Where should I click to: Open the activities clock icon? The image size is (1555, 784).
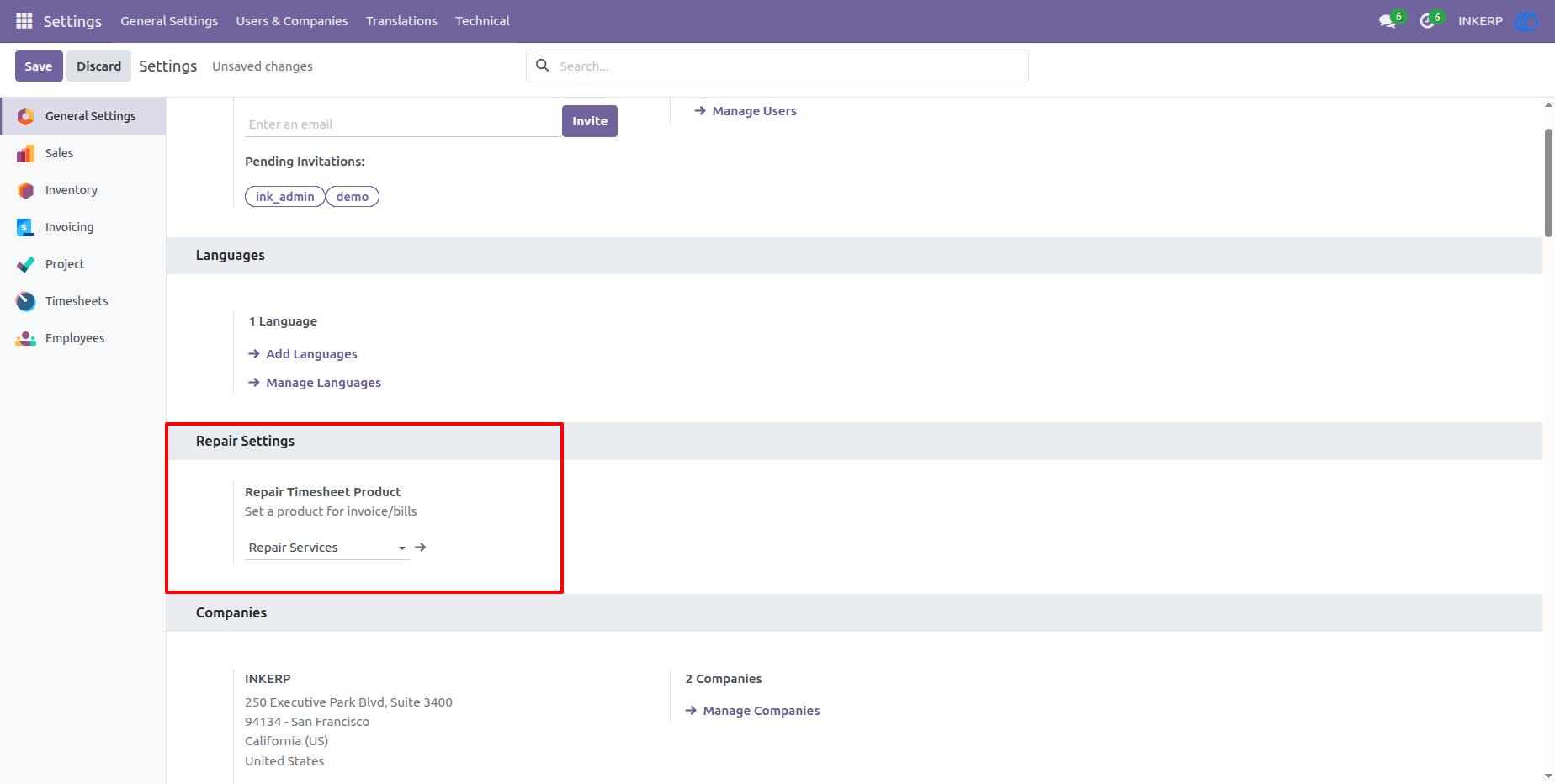[x=1427, y=21]
